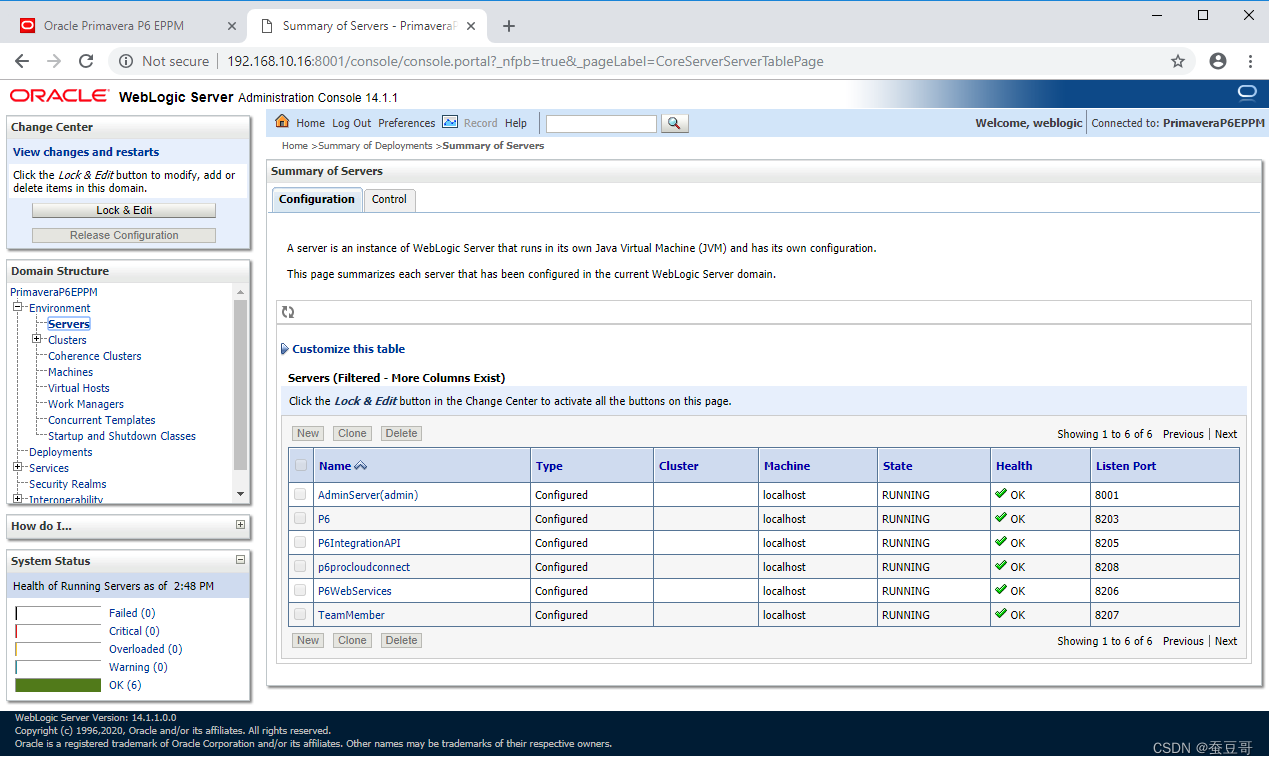Open a new browser tab with plus icon
This screenshot has height=765, width=1269.
click(509, 26)
